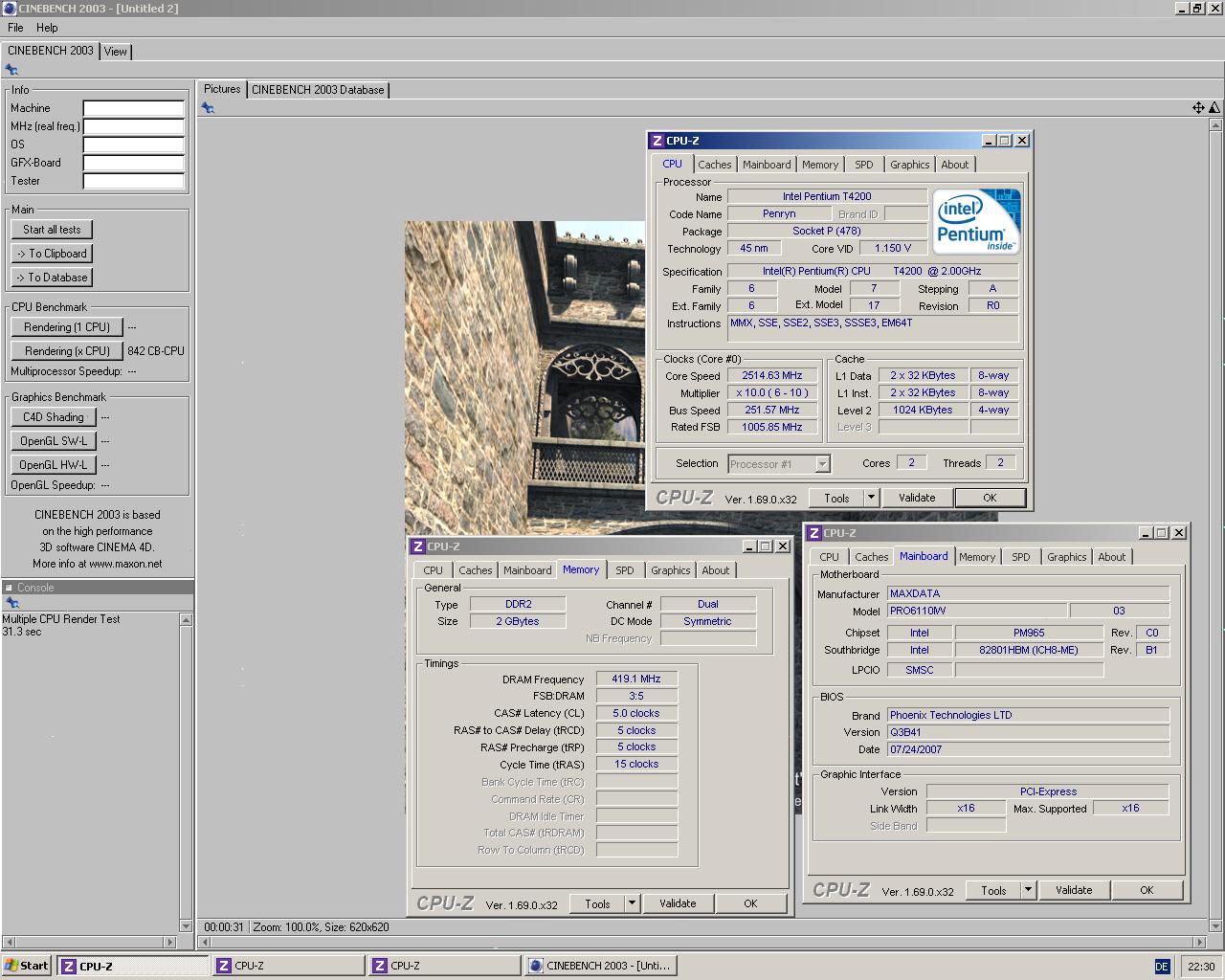Click the MHz (real freq.) input field
This screenshot has height=980, width=1225.
point(133,126)
